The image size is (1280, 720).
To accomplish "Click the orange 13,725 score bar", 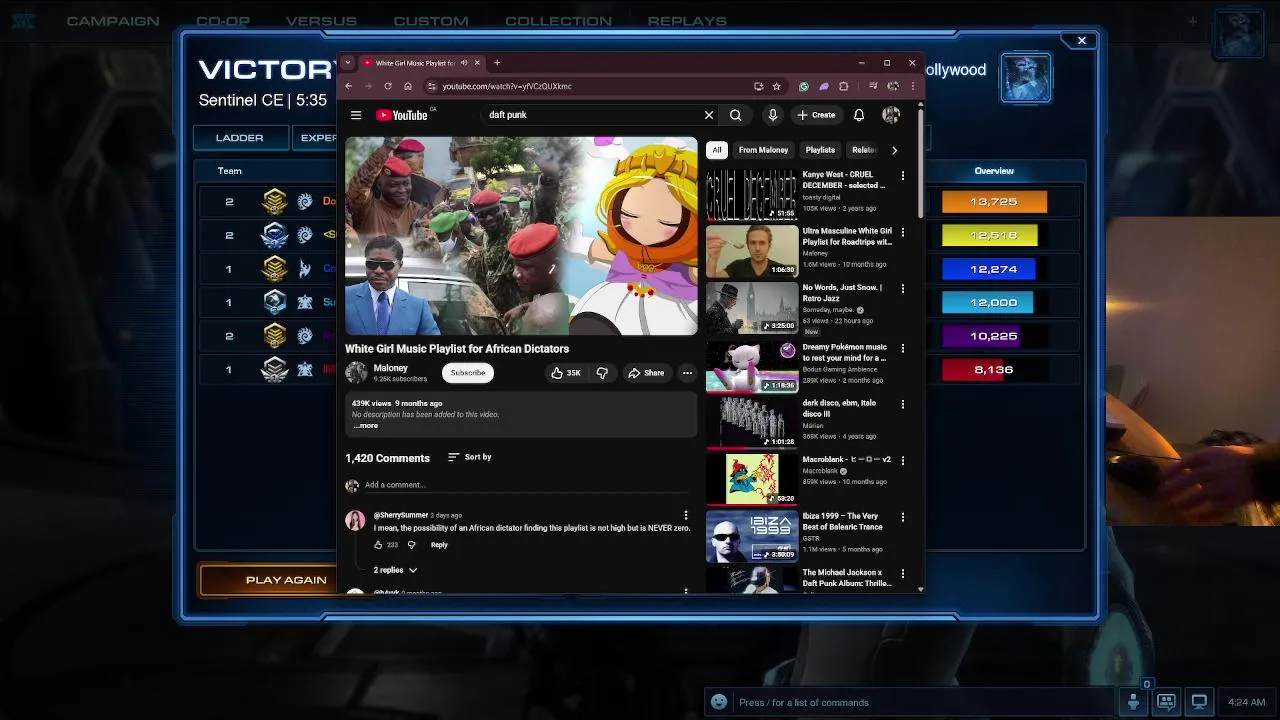I will point(994,202).
